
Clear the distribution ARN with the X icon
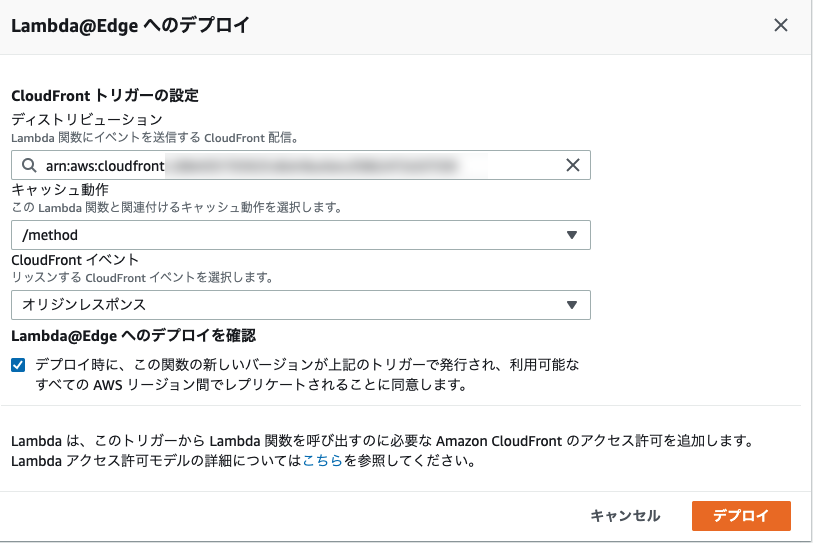click(572, 165)
